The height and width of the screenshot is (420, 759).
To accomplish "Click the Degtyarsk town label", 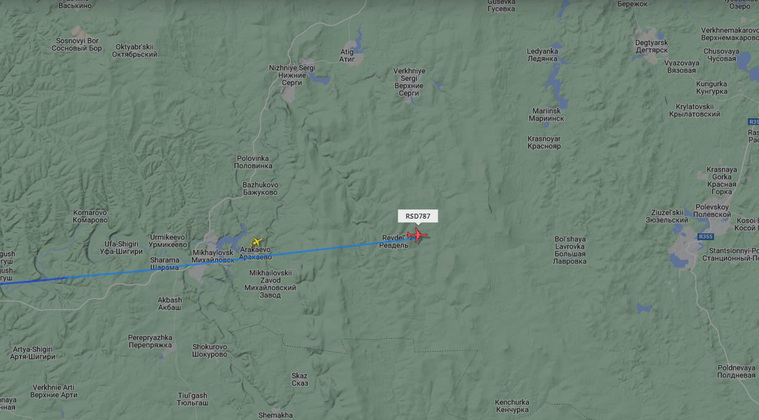I will click(652, 46).
